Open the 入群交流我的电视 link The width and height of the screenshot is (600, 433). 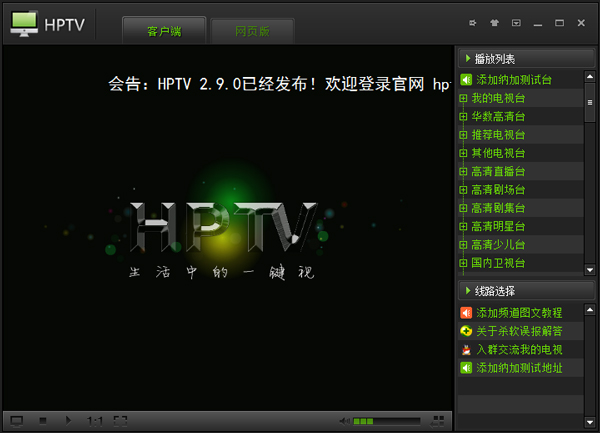(519, 350)
